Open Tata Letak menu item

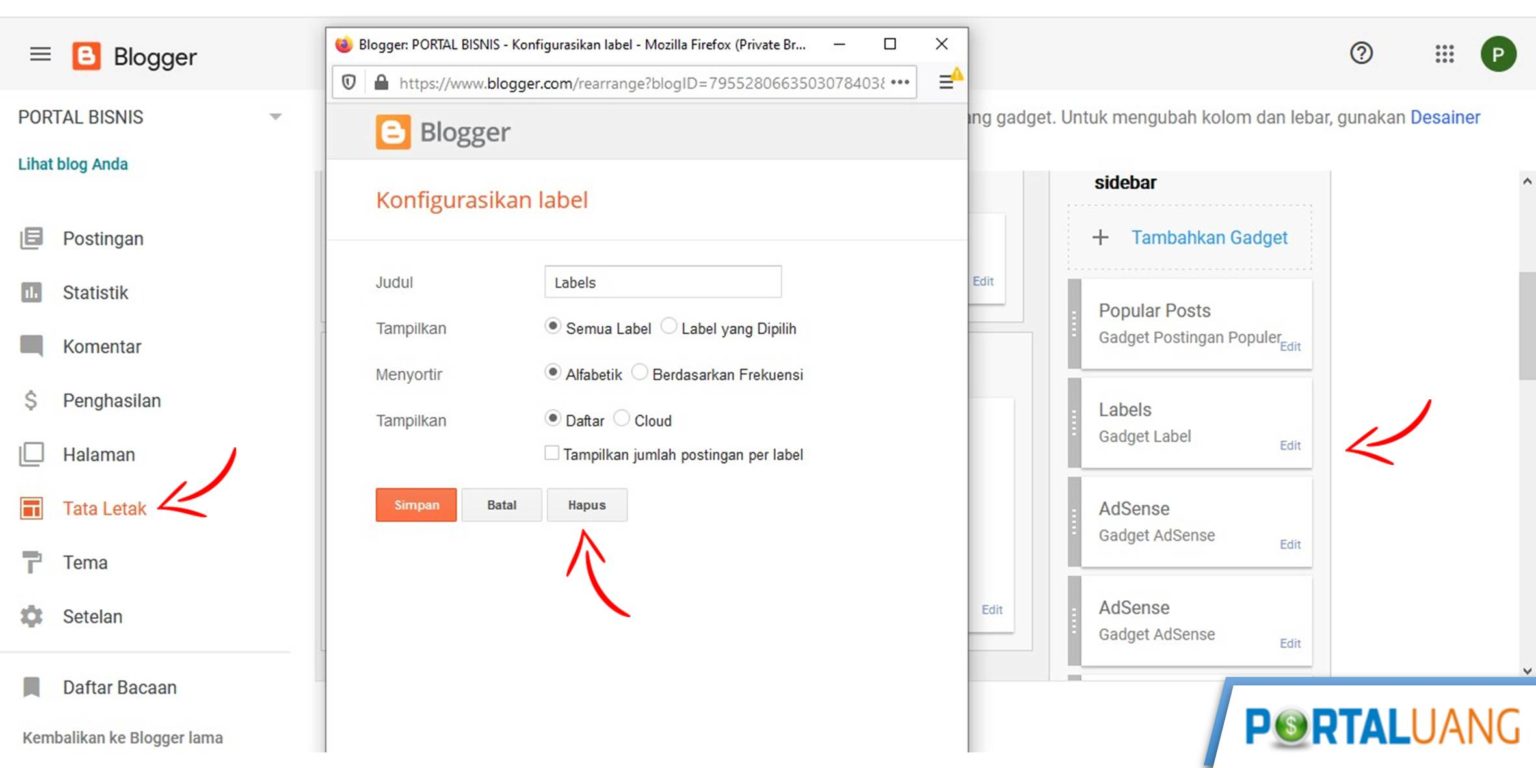(x=104, y=508)
